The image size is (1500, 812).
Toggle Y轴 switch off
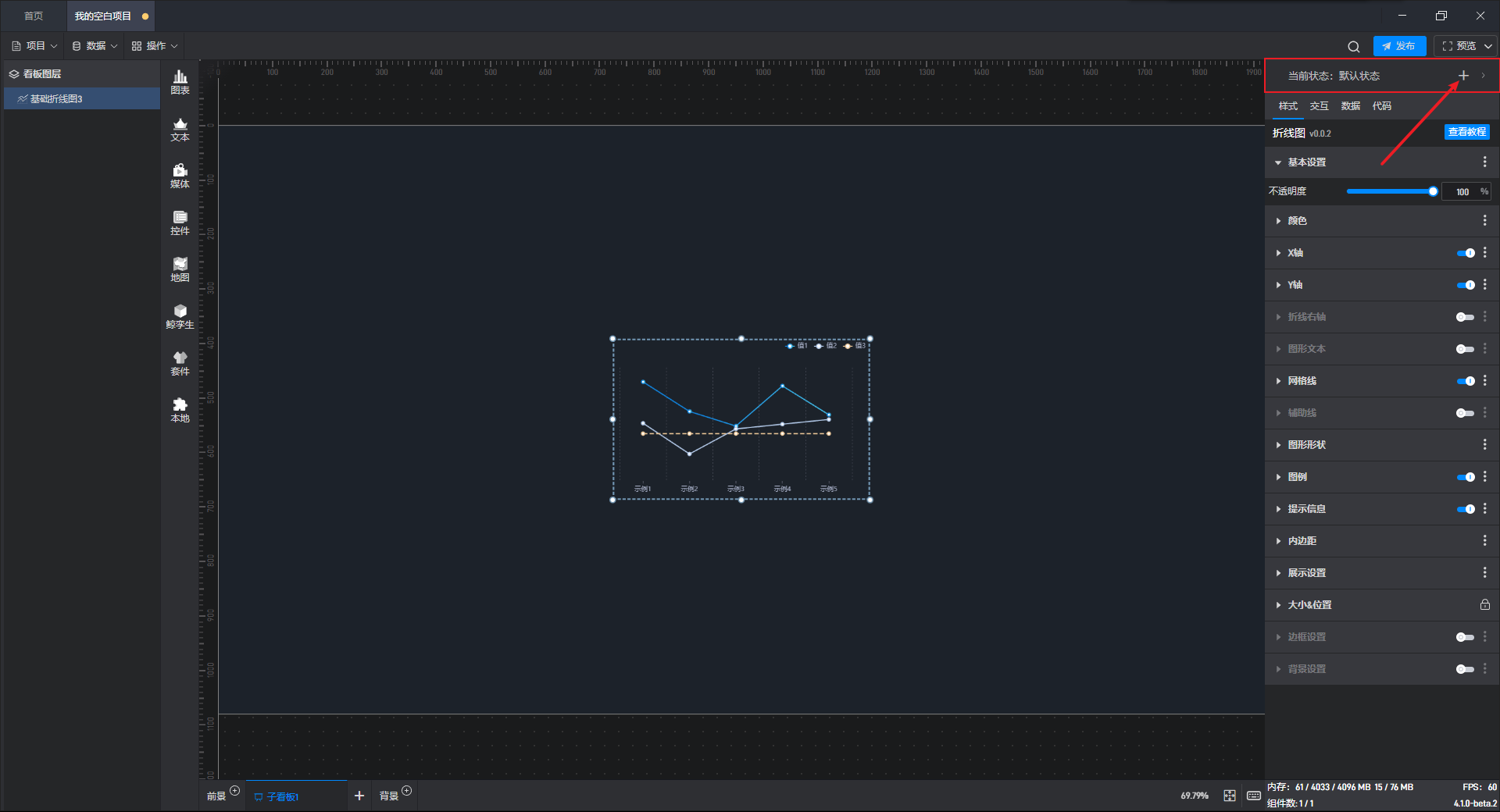[1466, 285]
